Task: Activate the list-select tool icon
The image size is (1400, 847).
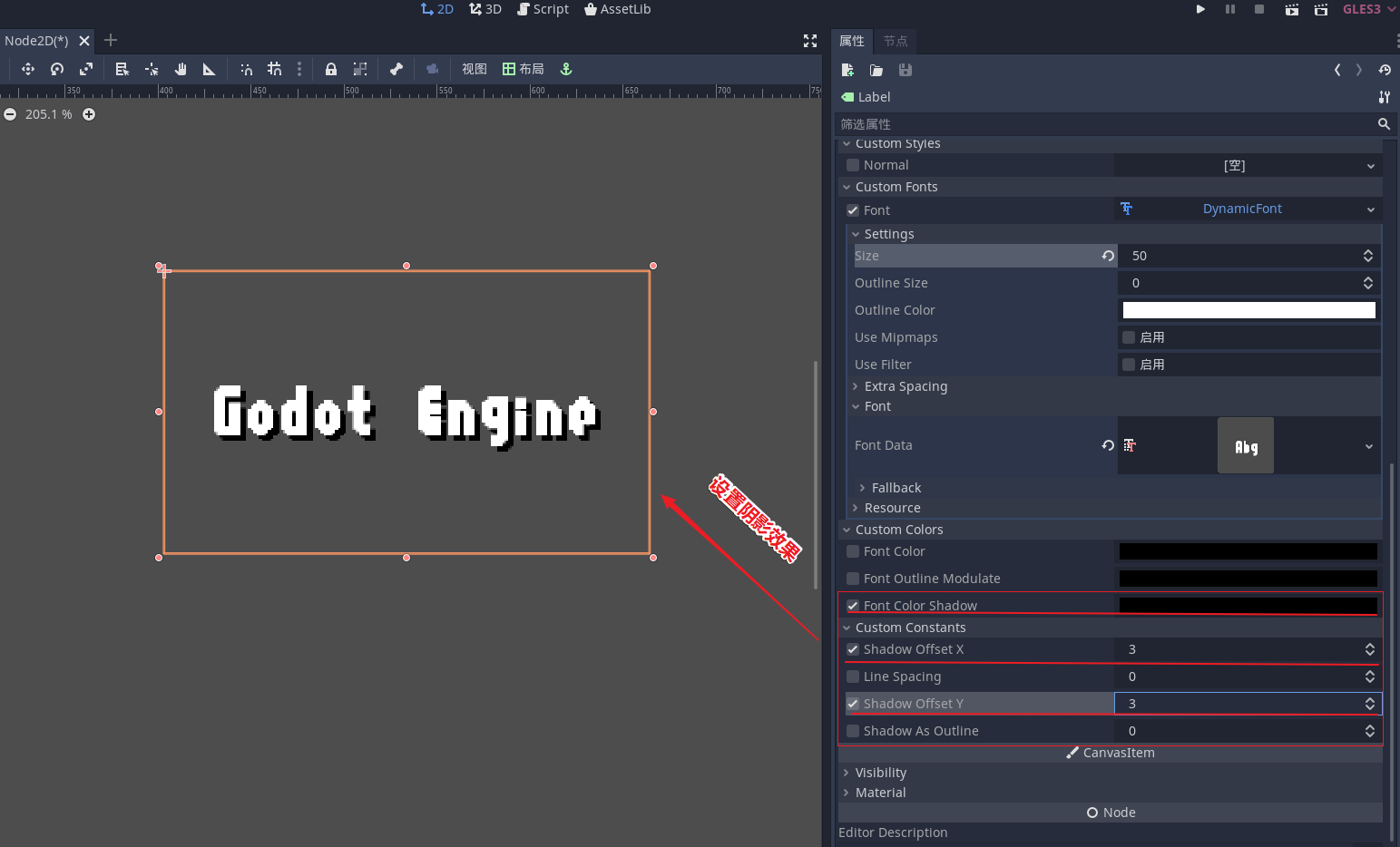Action: point(122,69)
